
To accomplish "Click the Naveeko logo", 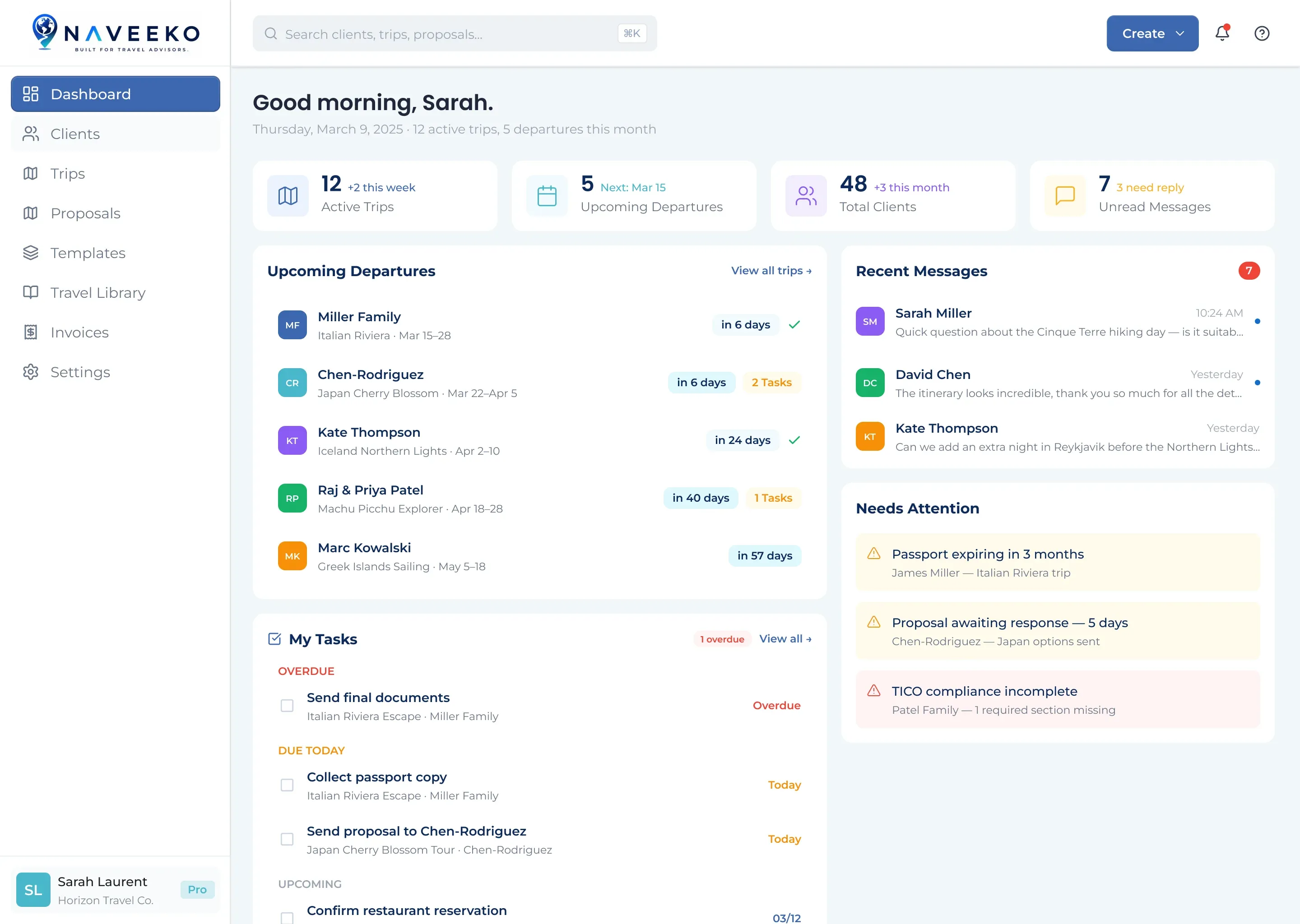I will point(116,33).
